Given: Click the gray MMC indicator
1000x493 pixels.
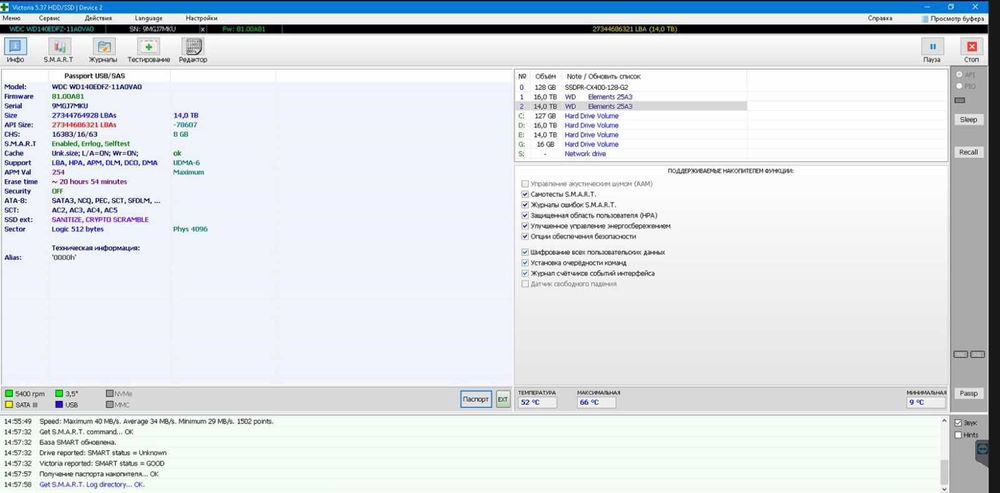Looking at the screenshot, I should (x=110, y=404).
